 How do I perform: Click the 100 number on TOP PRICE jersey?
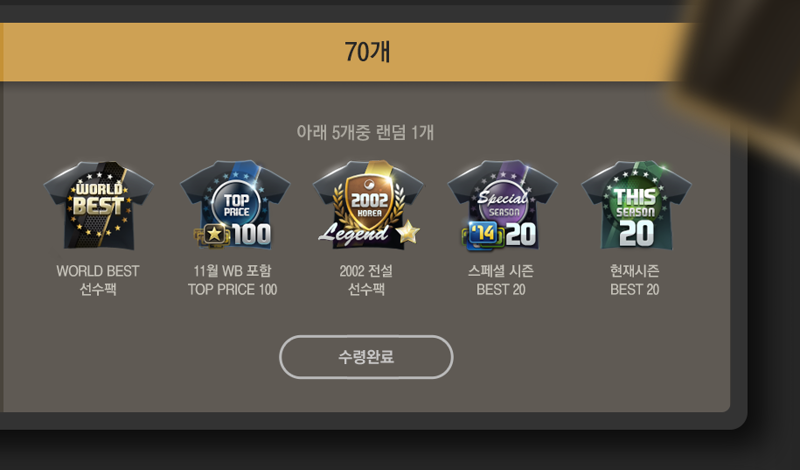click(x=252, y=235)
